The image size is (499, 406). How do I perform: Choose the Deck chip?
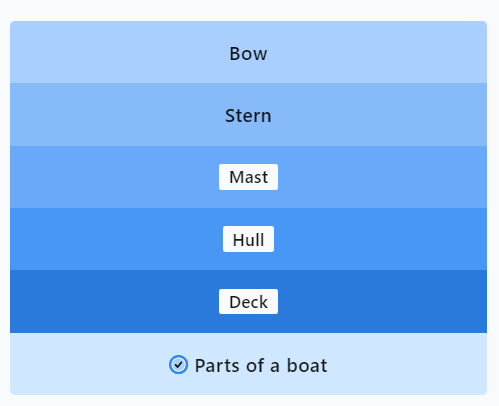pos(248,301)
